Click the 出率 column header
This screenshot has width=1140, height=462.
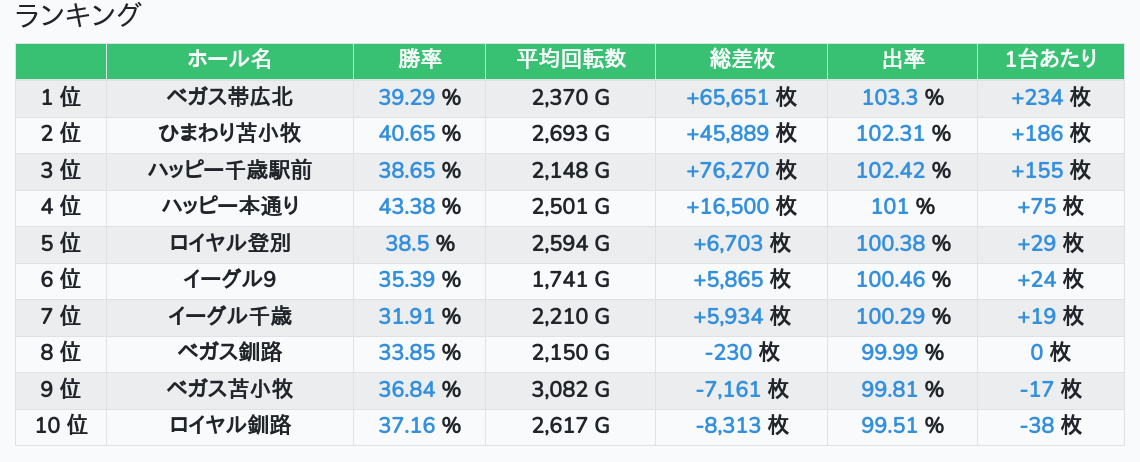click(902, 60)
